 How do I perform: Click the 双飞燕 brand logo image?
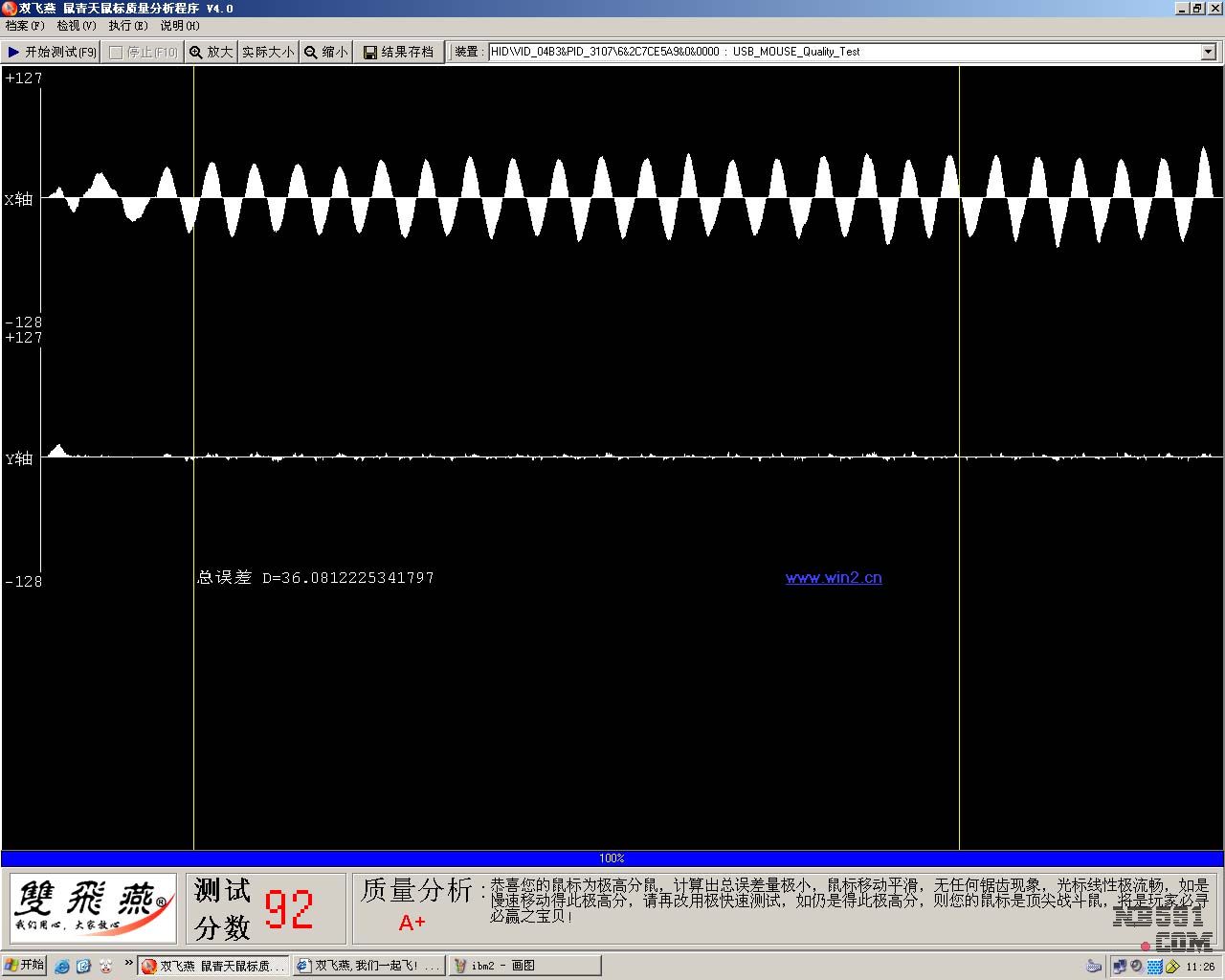coord(93,907)
